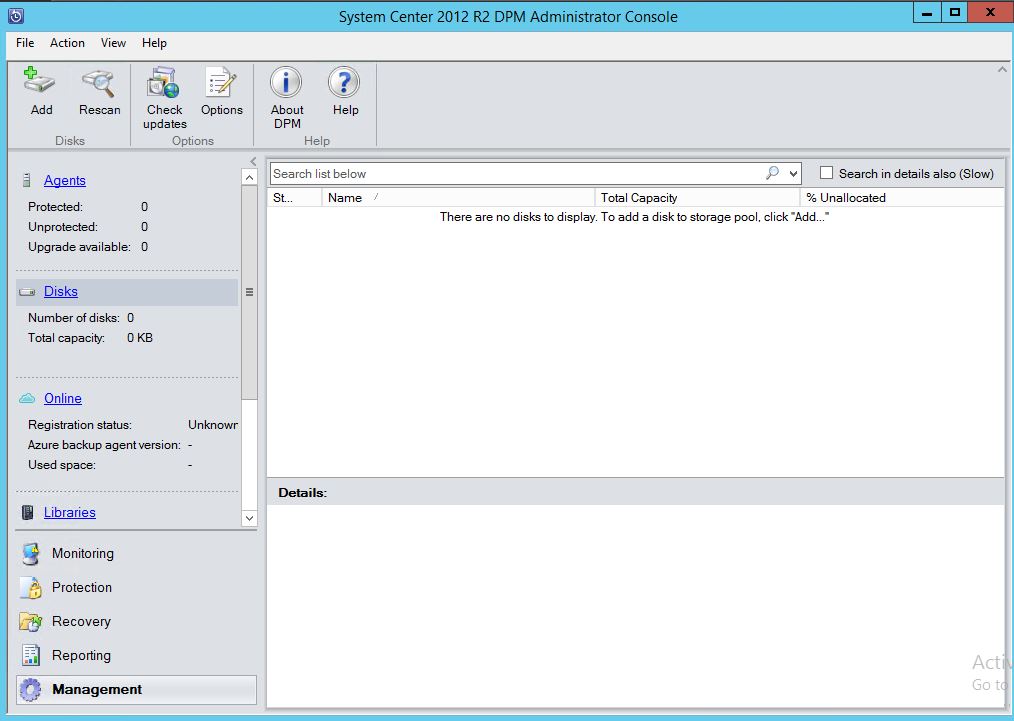Click the sidebar scroll up arrow
The height and width of the screenshot is (721, 1014).
tap(249, 177)
